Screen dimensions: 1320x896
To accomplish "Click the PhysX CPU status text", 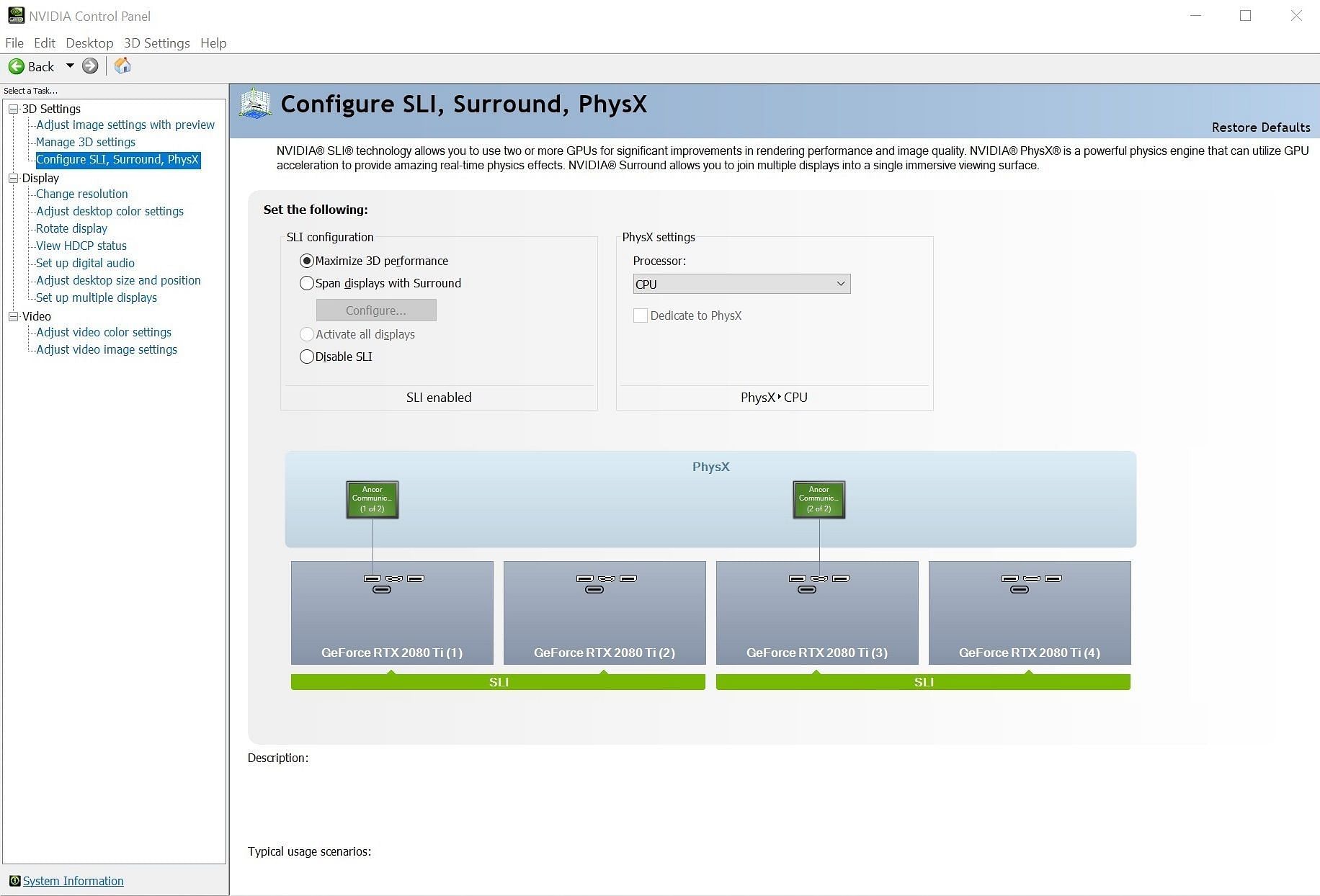I will 774,398.
